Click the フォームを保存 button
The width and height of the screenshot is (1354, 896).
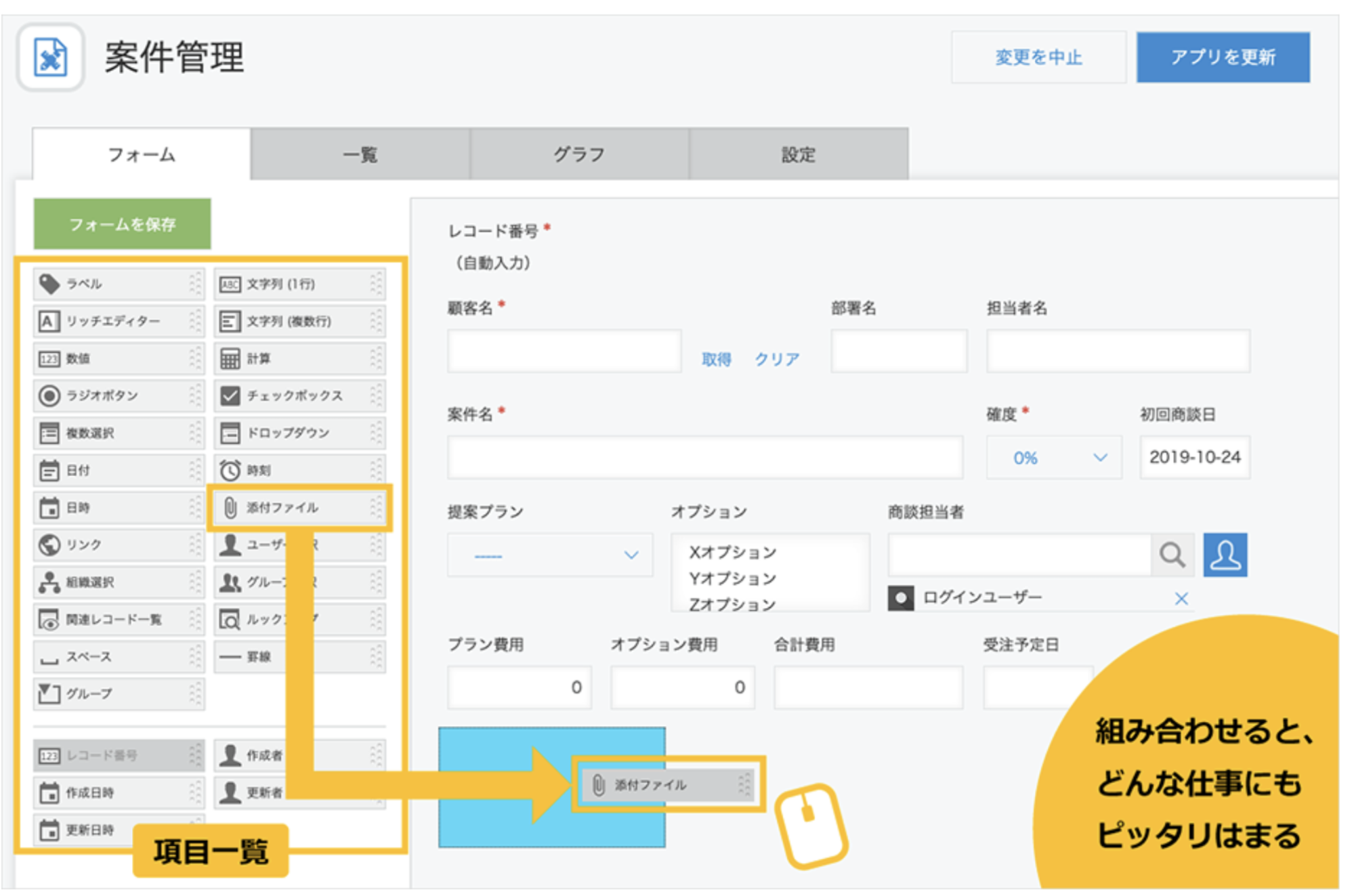pyautogui.click(x=121, y=224)
